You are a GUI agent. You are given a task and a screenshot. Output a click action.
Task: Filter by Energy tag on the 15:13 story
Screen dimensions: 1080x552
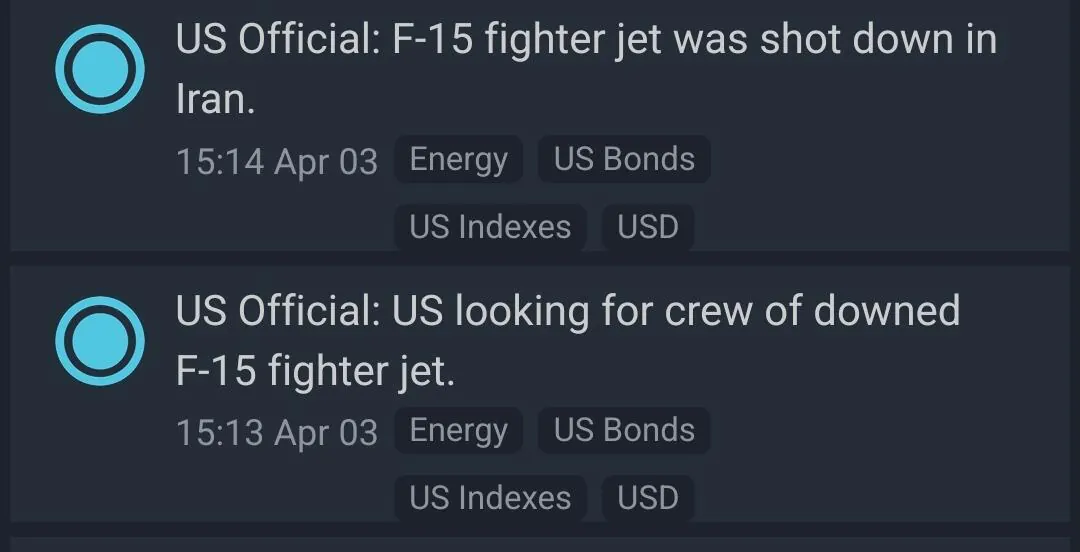[459, 431]
